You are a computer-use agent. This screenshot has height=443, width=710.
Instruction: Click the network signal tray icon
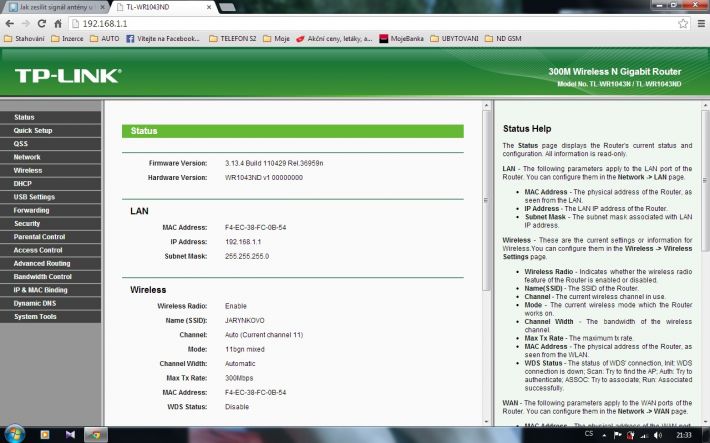pos(643,435)
